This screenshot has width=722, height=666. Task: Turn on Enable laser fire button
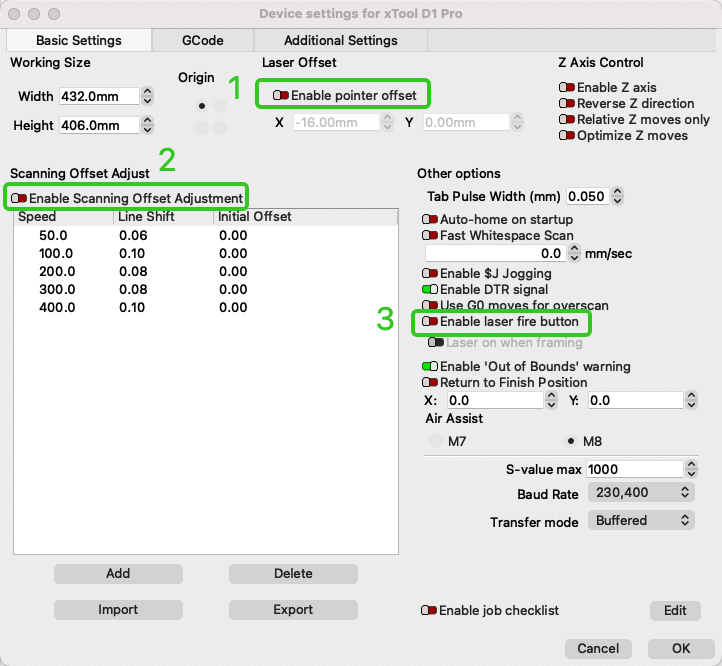coord(430,322)
